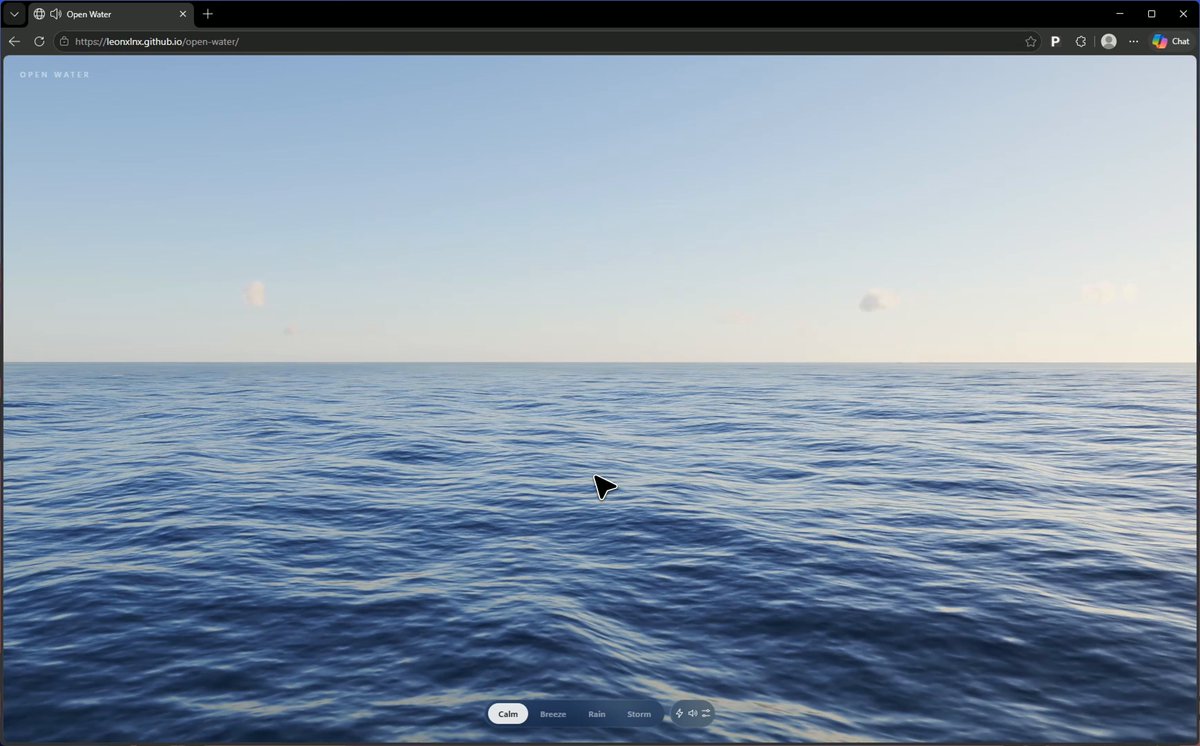Toggle the lightning bolt icon
The image size is (1200, 746).
click(x=680, y=714)
